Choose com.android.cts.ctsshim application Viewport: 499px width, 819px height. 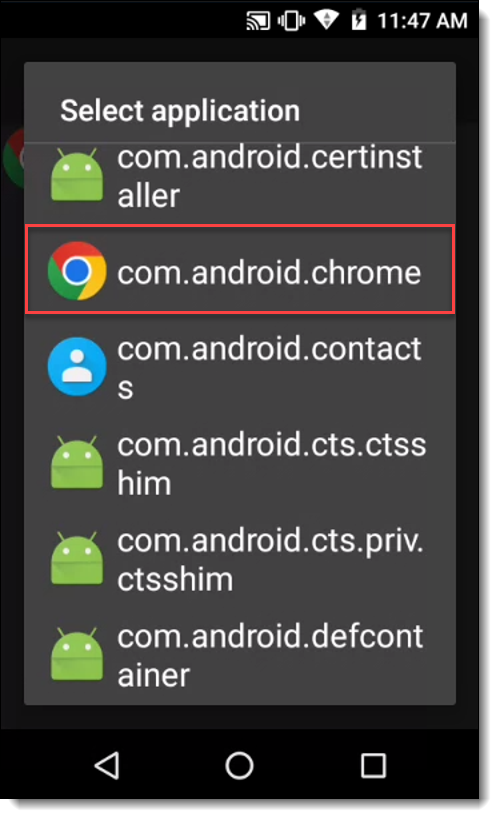[x=240, y=463]
